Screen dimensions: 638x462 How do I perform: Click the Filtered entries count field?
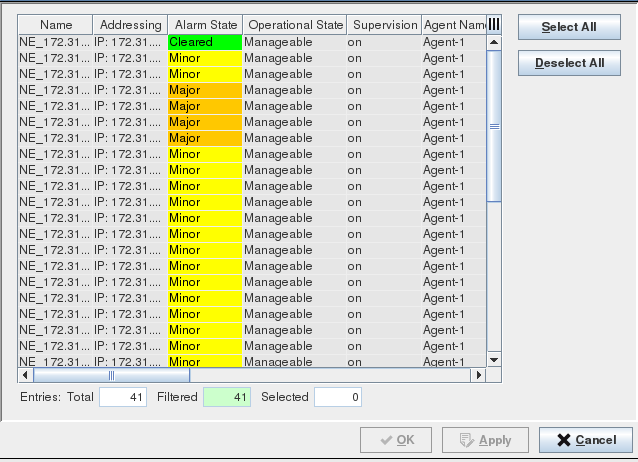coord(226,397)
